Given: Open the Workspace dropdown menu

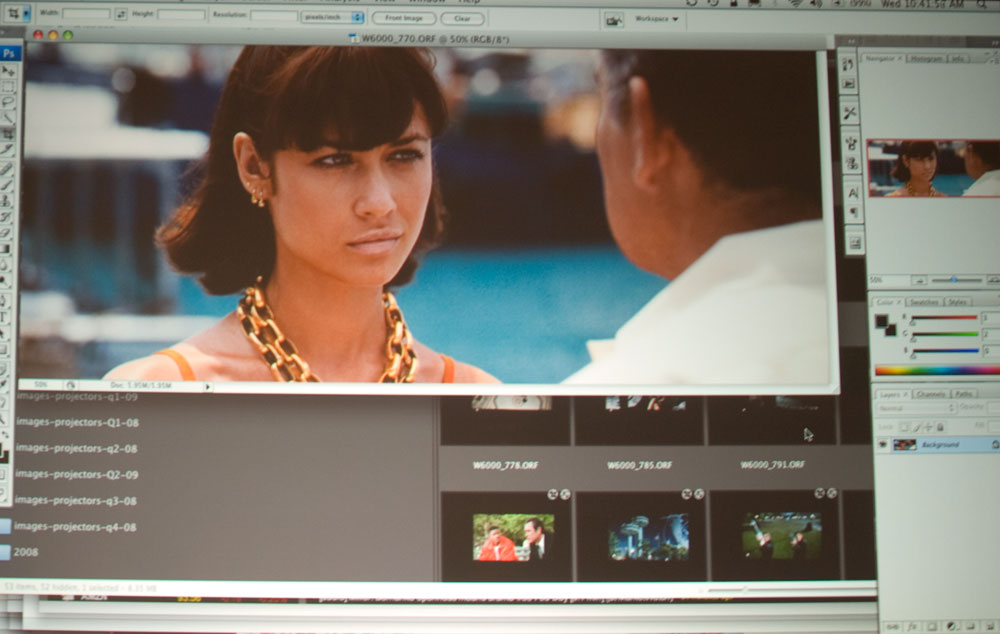Looking at the screenshot, I should click(x=656, y=19).
